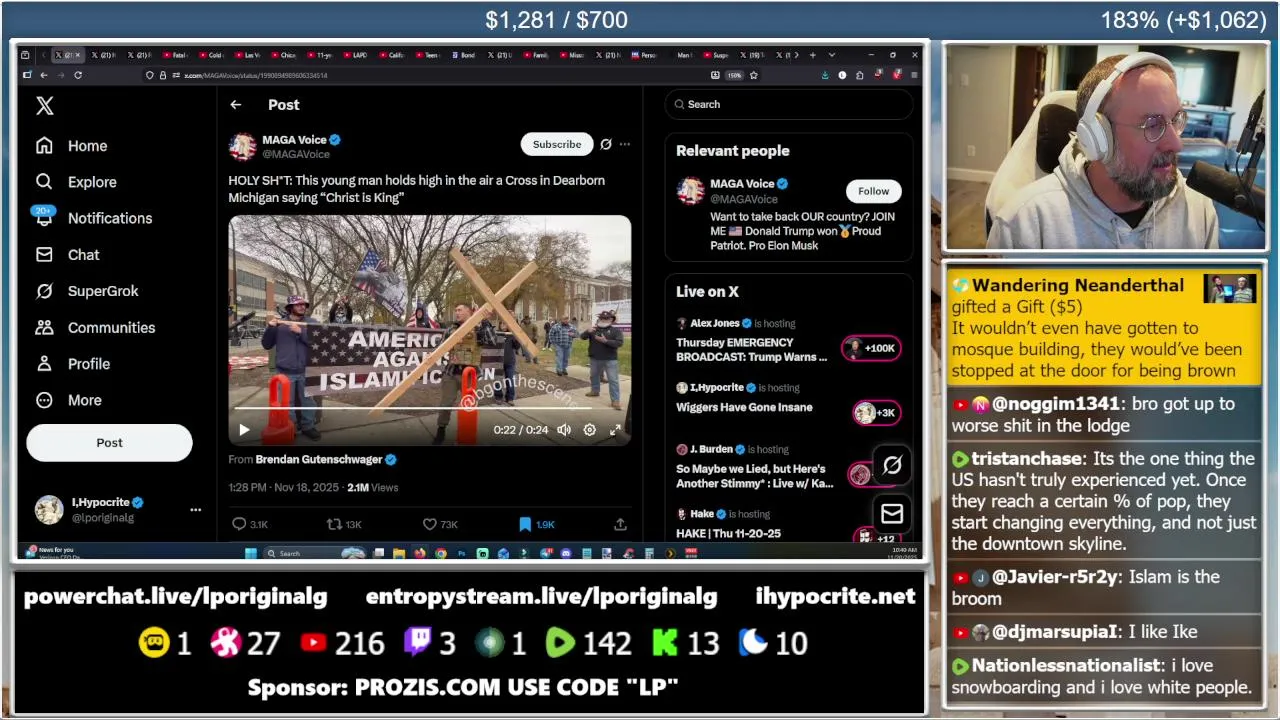Open the floating messages envelope
This screenshot has height=720, width=1280.
pos(892,514)
